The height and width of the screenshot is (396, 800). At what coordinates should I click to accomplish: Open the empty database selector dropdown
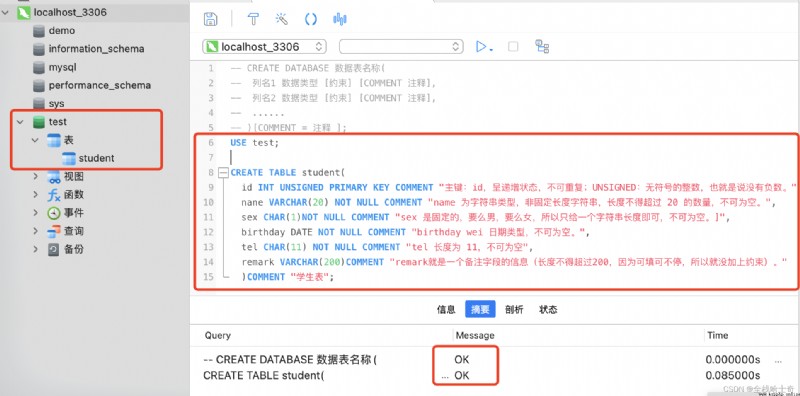[x=401, y=47]
